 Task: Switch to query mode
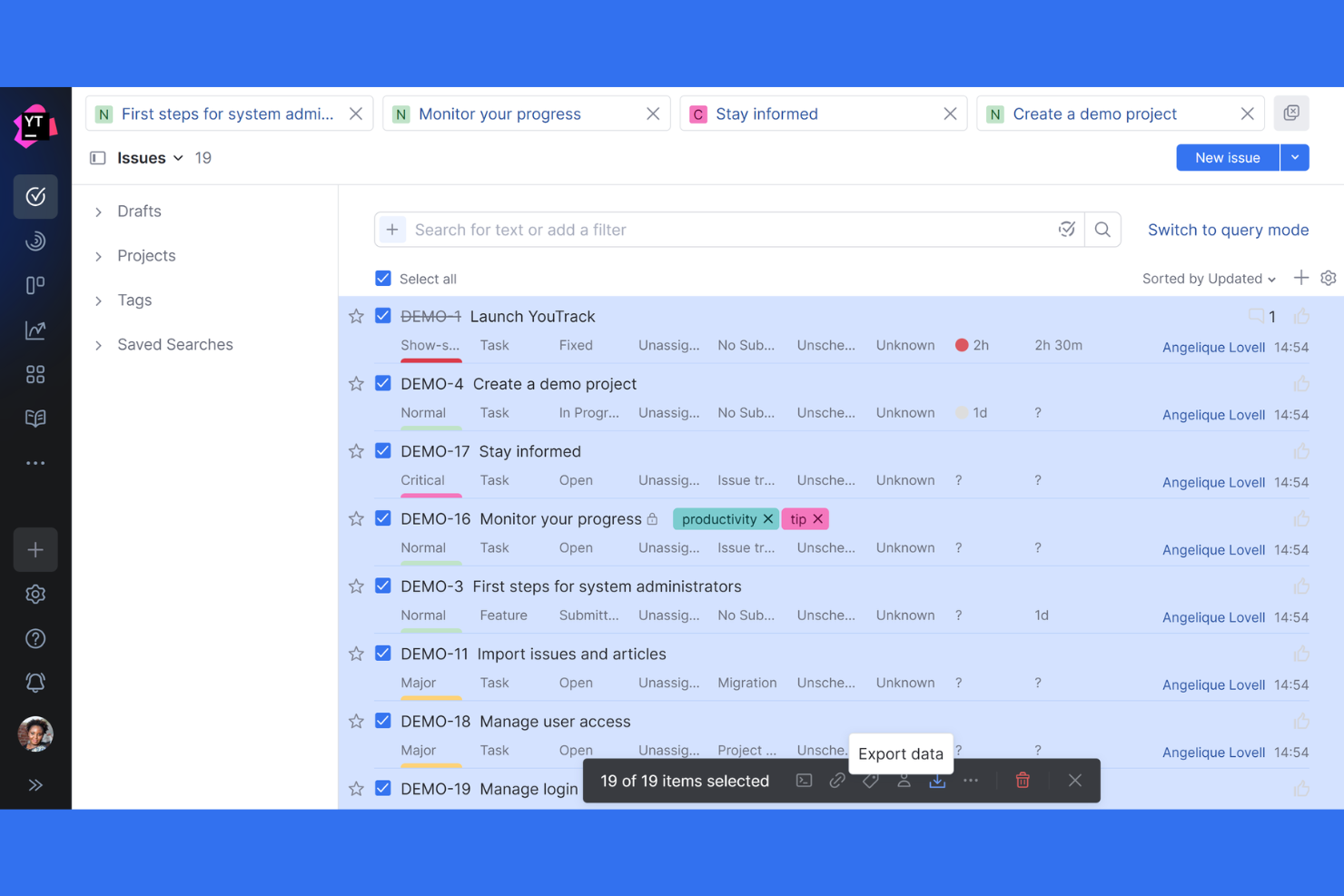[1228, 230]
